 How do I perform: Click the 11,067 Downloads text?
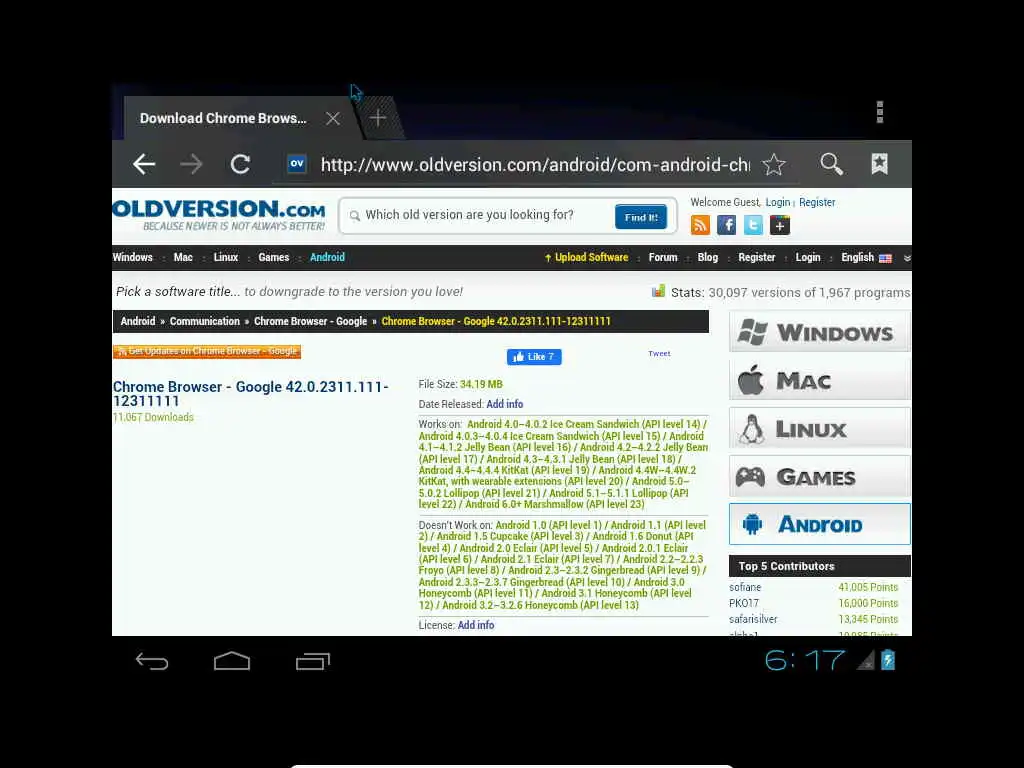(x=153, y=417)
